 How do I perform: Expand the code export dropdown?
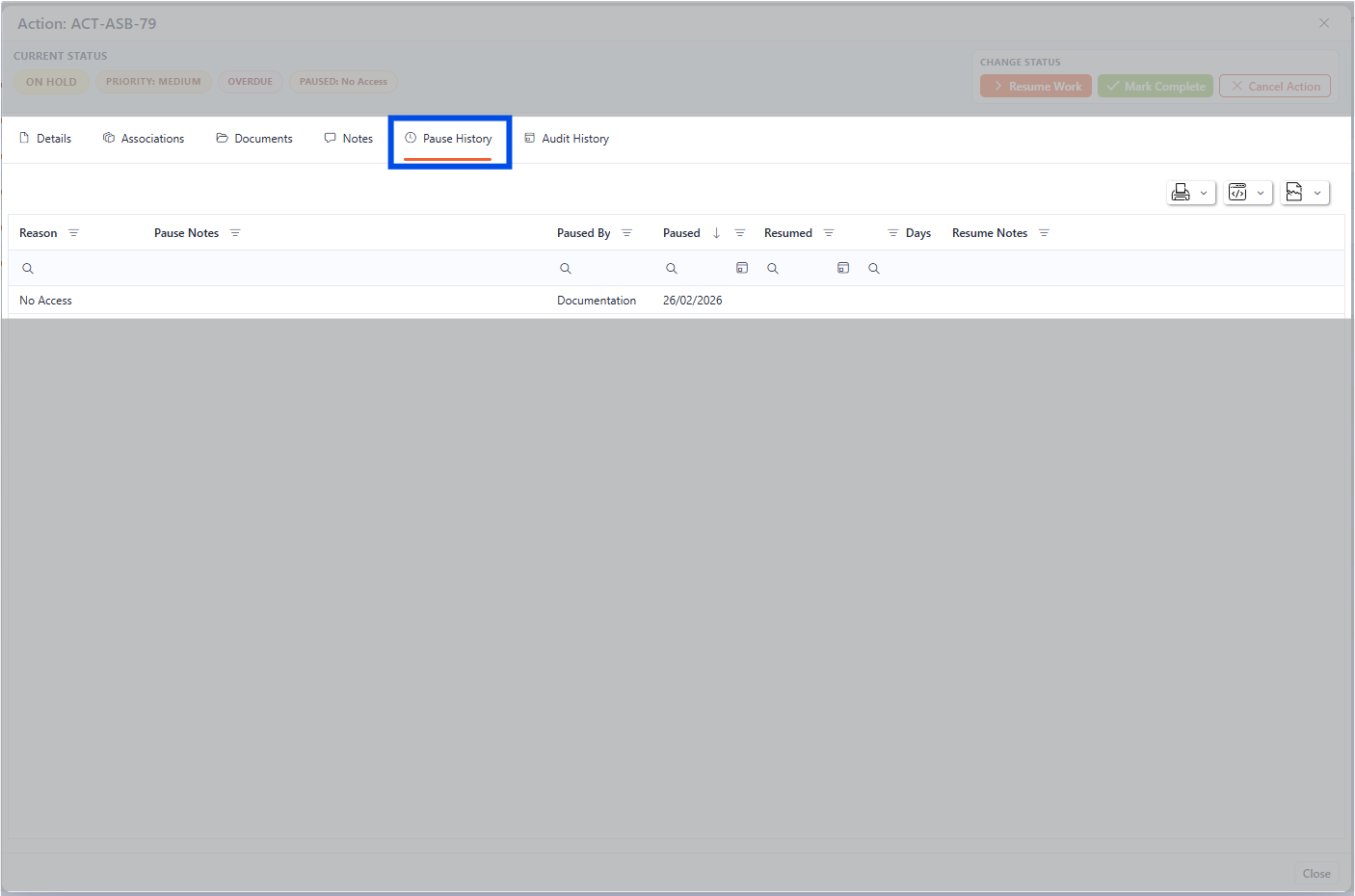click(1248, 193)
